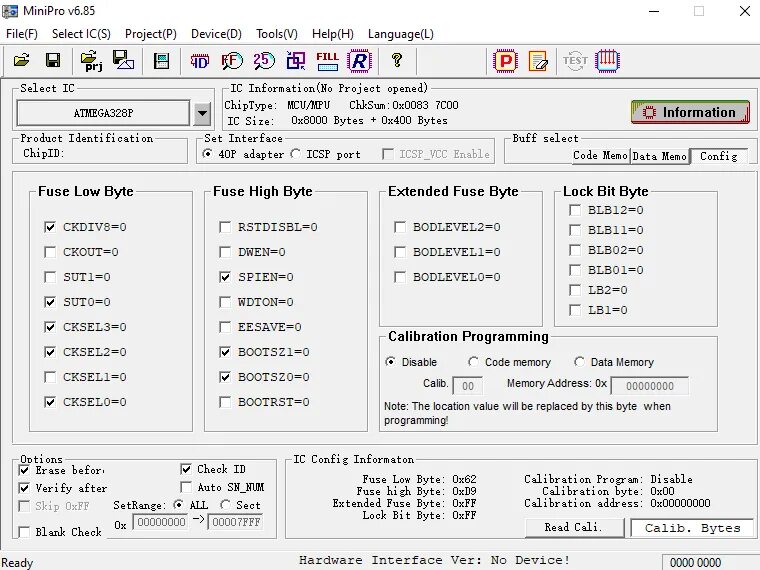Open the Tools(V) menu
Image resolution: width=760 pixels, height=570 pixels.
pyautogui.click(x=277, y=34)
